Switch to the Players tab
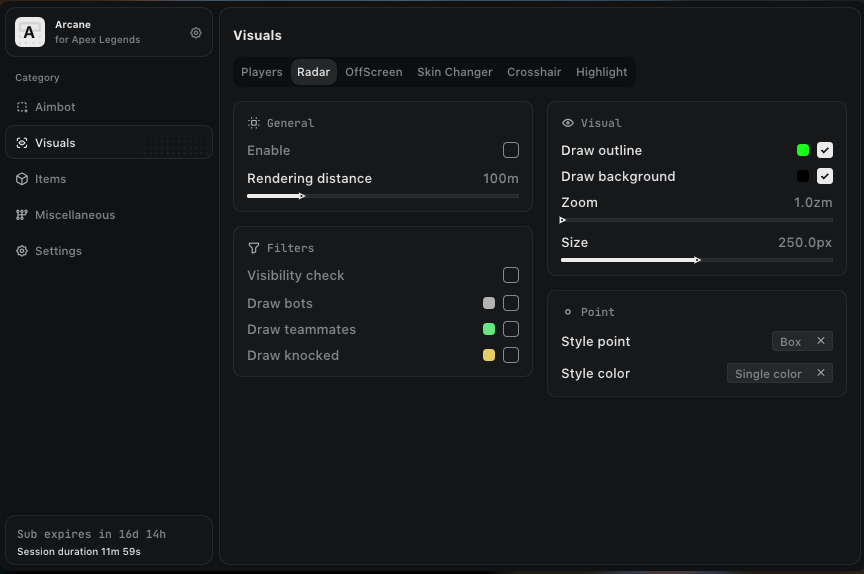The width and height of the screenshot is (864, 574). [262, 72]
